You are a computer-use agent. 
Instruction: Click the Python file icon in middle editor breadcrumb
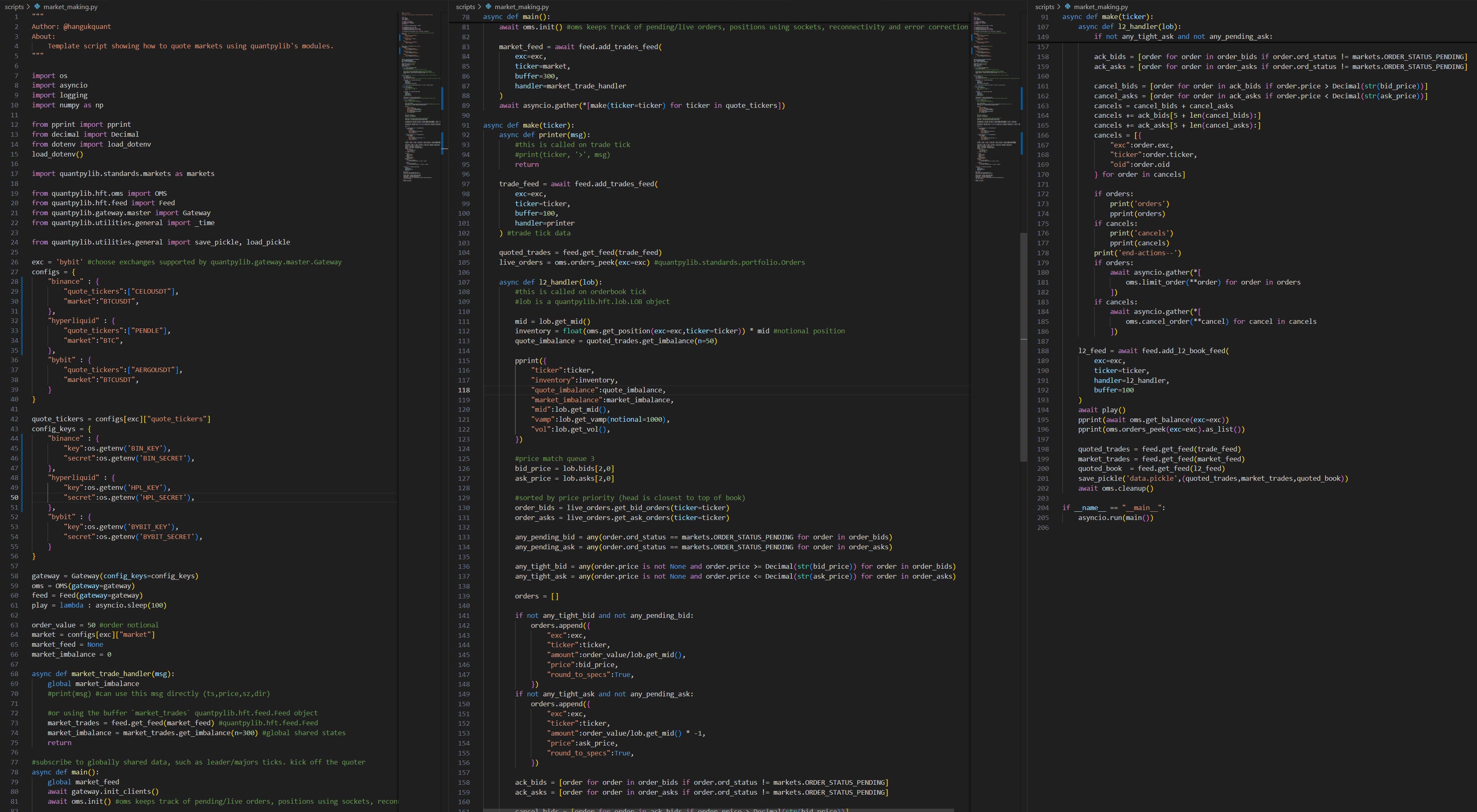(489, 7)
